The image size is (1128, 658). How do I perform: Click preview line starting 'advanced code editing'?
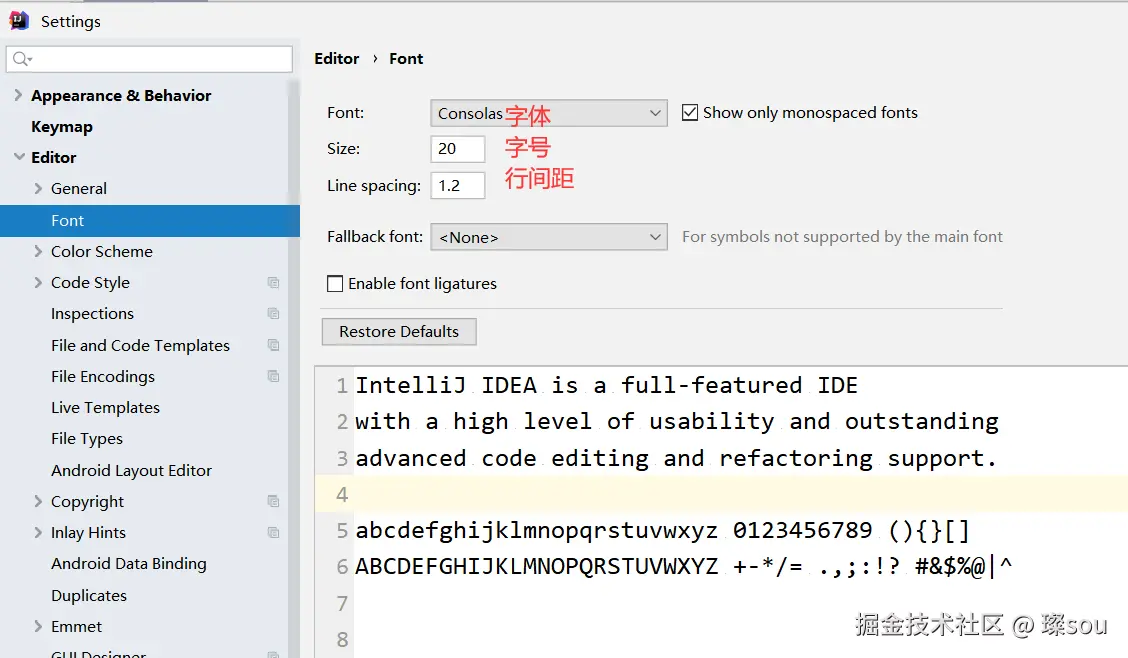pos(676,458)
